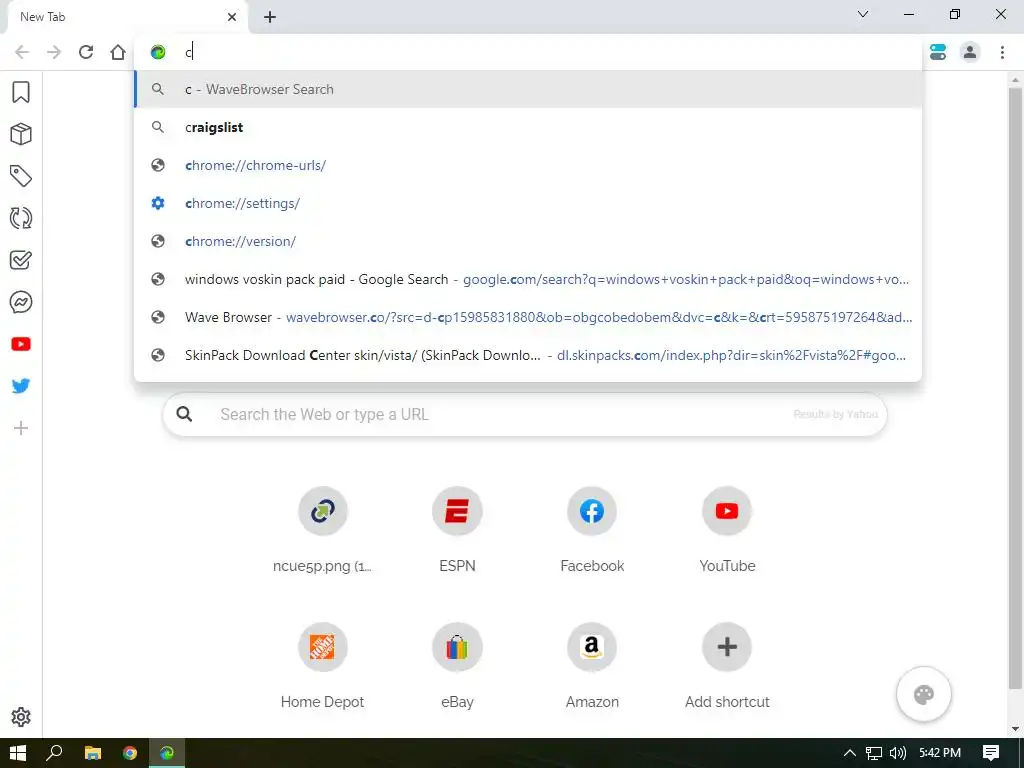
Task: Go to the home page icon
Action: tap(118, 52)
